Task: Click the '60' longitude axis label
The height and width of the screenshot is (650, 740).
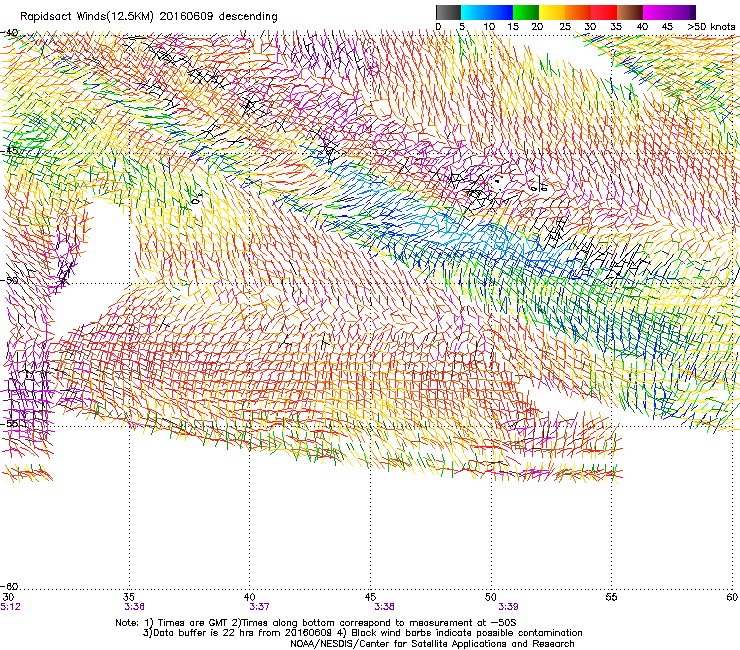Action: coord(732,597)
